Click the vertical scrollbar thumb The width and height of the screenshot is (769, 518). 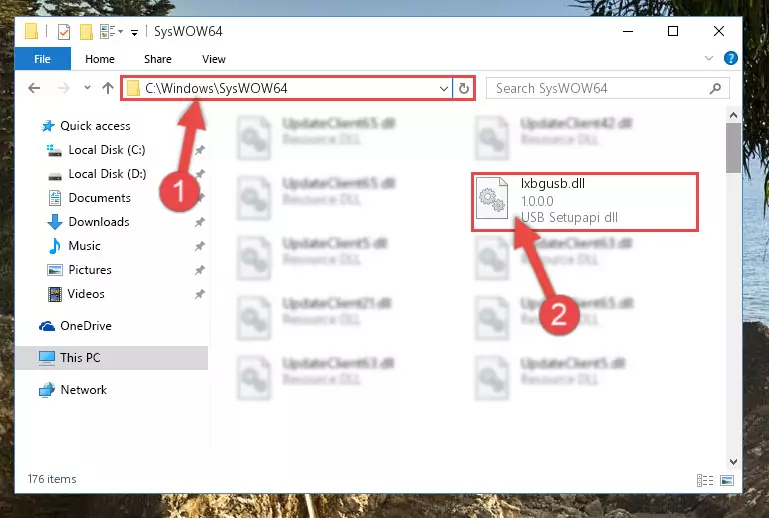[x=733, y=148]
